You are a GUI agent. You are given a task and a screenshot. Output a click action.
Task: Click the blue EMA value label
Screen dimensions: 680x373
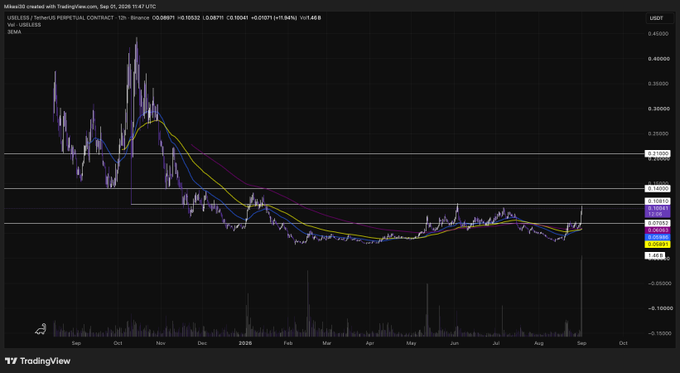coord(658,237)
